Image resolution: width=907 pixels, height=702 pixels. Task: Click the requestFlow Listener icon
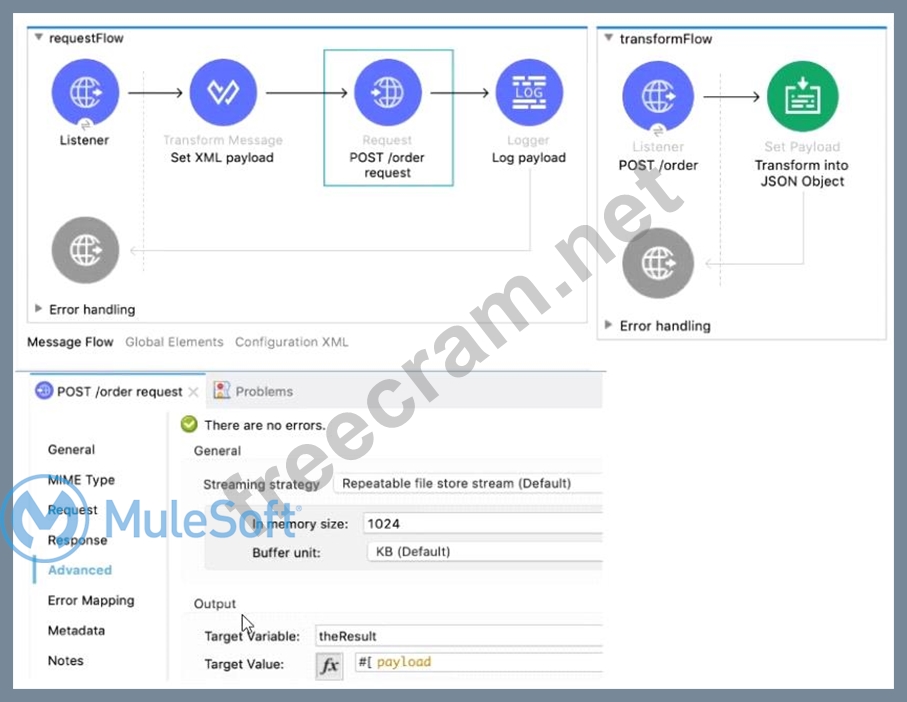[x=85, y=93]
